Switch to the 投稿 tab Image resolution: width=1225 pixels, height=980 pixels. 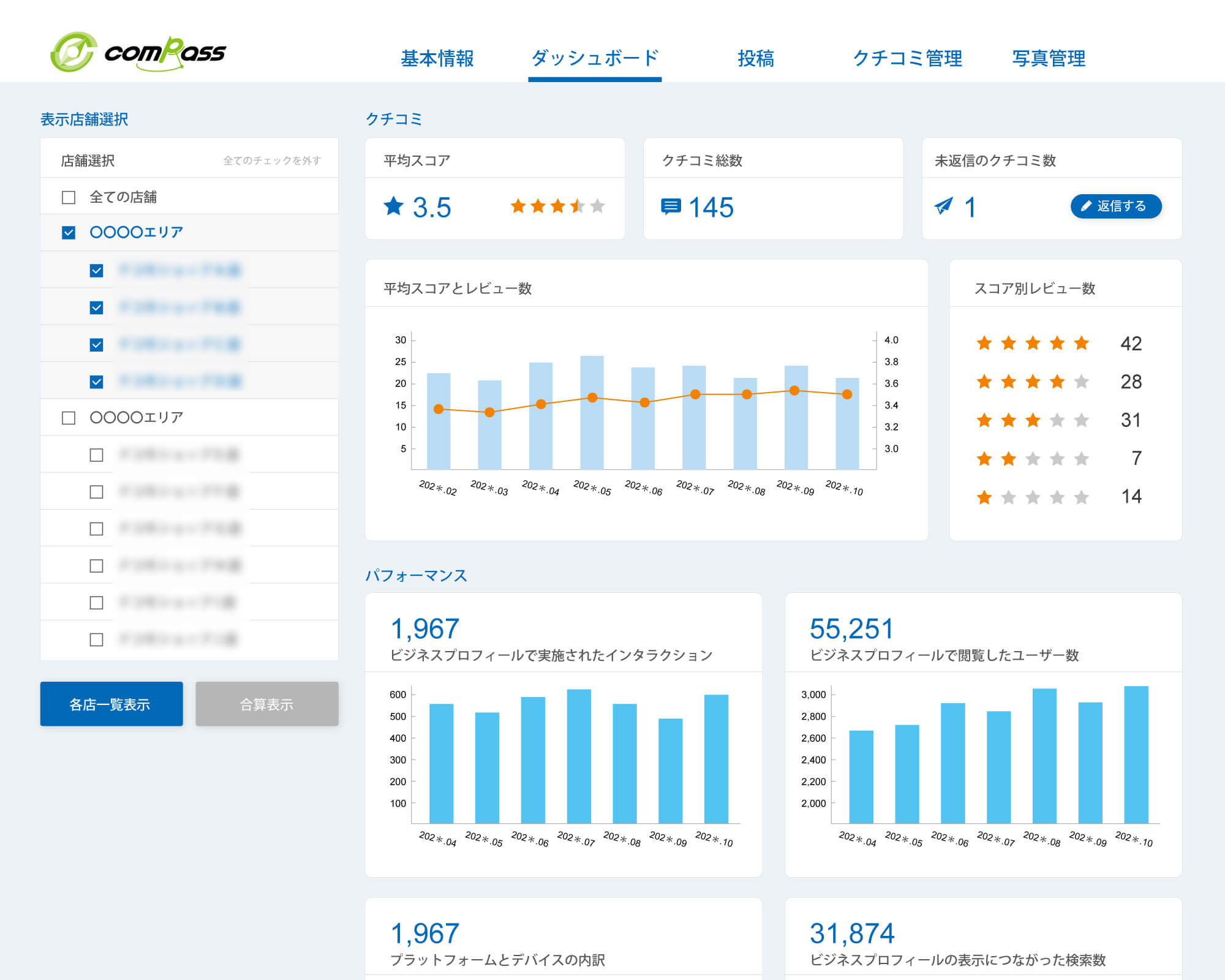coord(756,59)
